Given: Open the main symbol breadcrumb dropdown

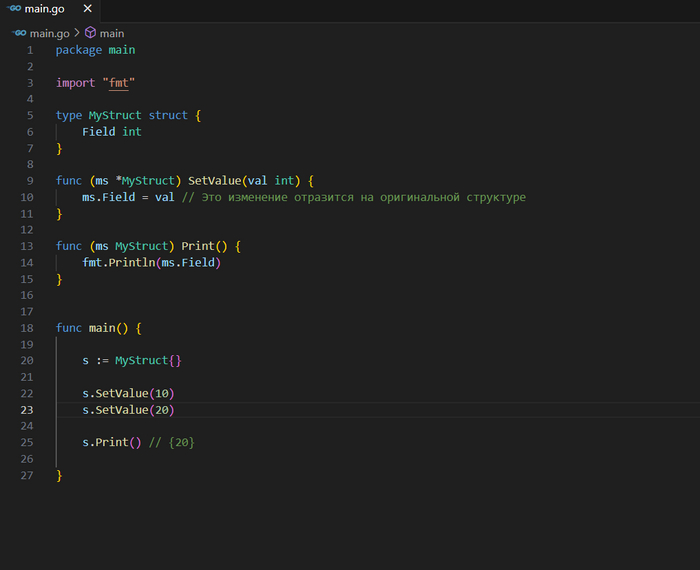Looking at the screenshot, I should [x=111, y=33].
